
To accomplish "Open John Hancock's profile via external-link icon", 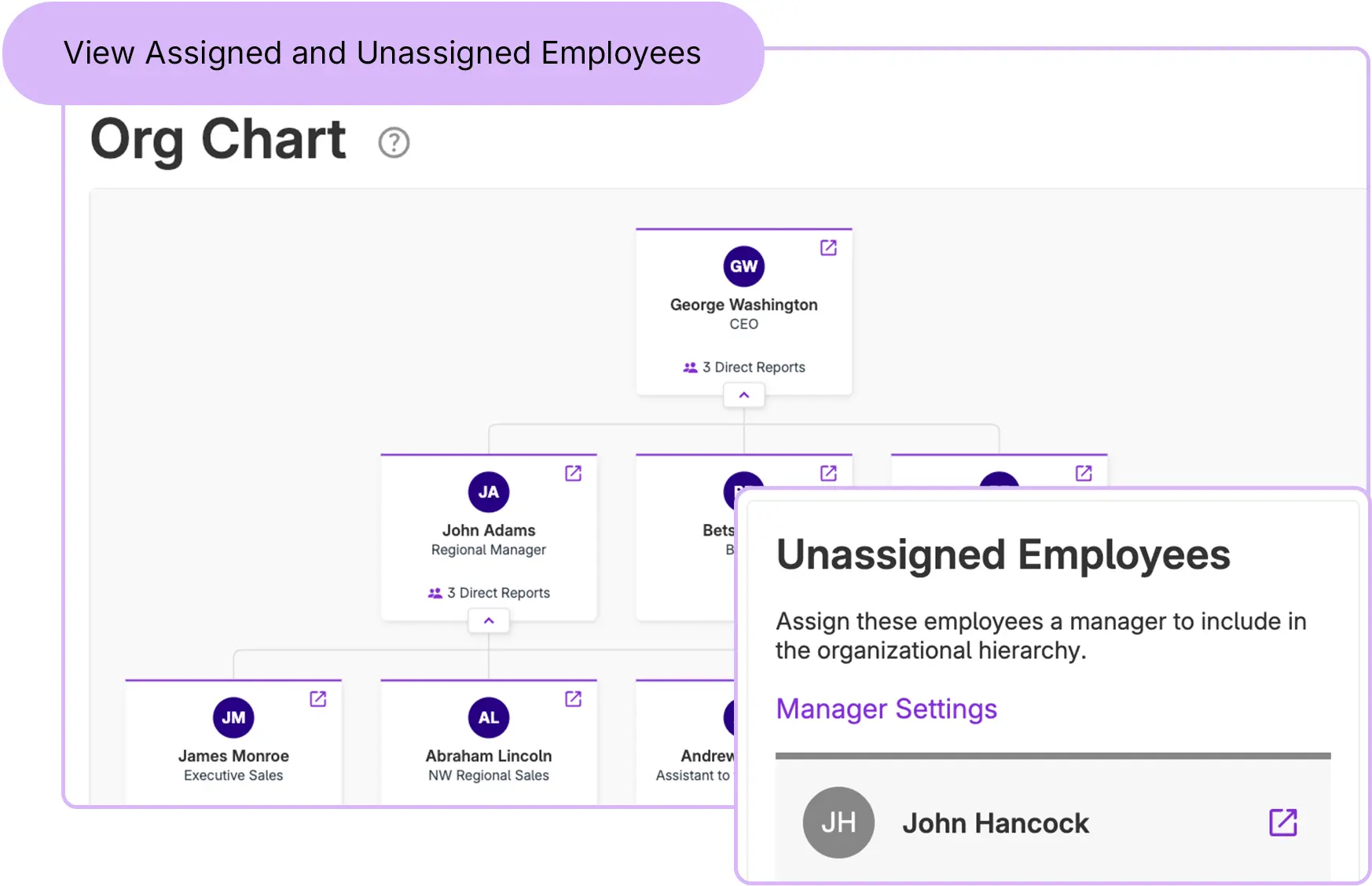I will click(1282, 822).
